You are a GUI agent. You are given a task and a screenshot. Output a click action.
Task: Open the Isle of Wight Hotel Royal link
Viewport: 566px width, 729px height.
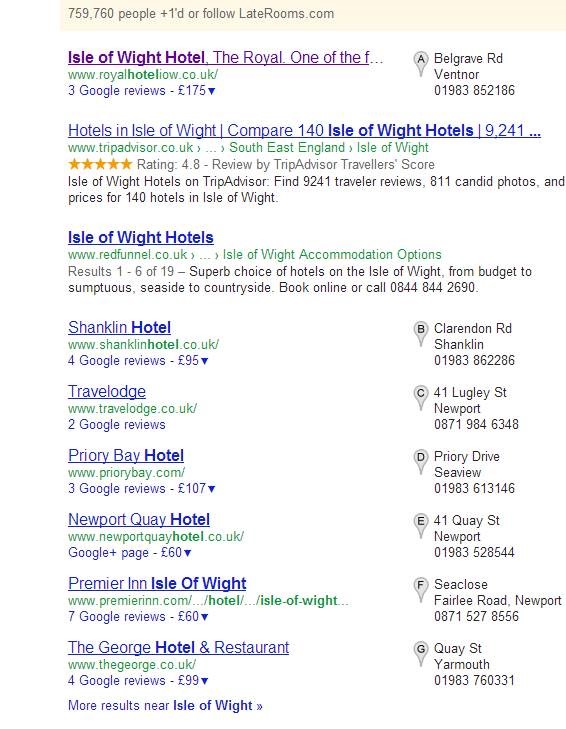[226, 58]
